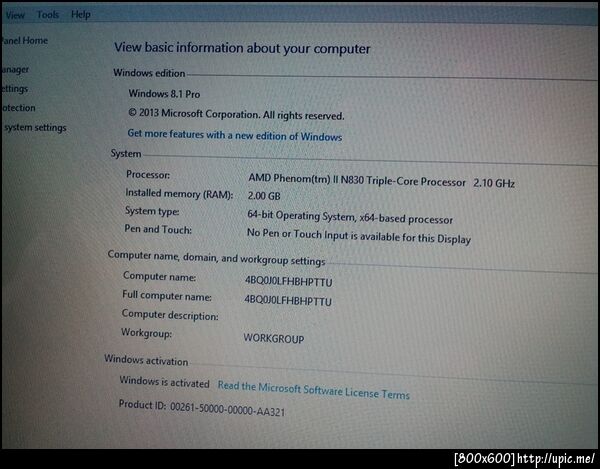The width and height of the screenshot is (600, 469).
Task: Open the View menu
Action: pyautogui.click(x=15, y=15)
